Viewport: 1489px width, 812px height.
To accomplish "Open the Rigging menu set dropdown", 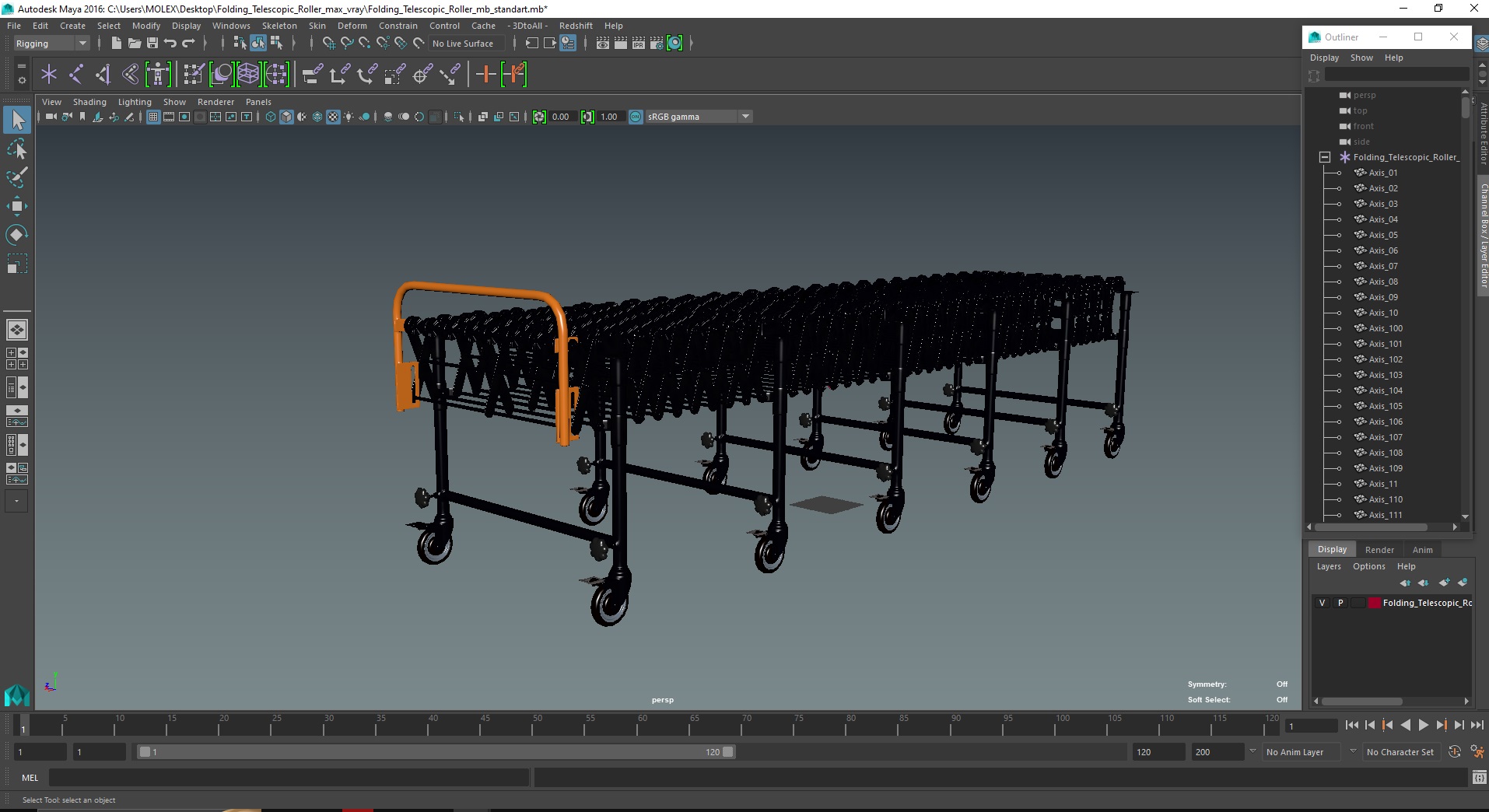I will pyautogui.click(x=51, y=44).
